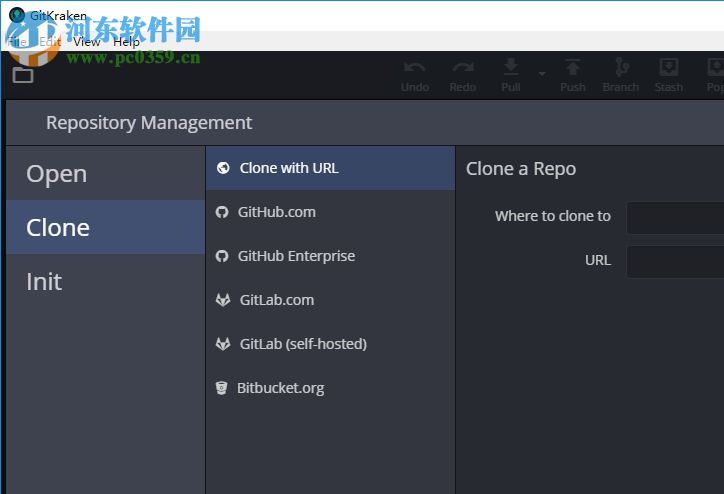
Task: Click the GitKraken app logo in title bar
Action: 17,15
